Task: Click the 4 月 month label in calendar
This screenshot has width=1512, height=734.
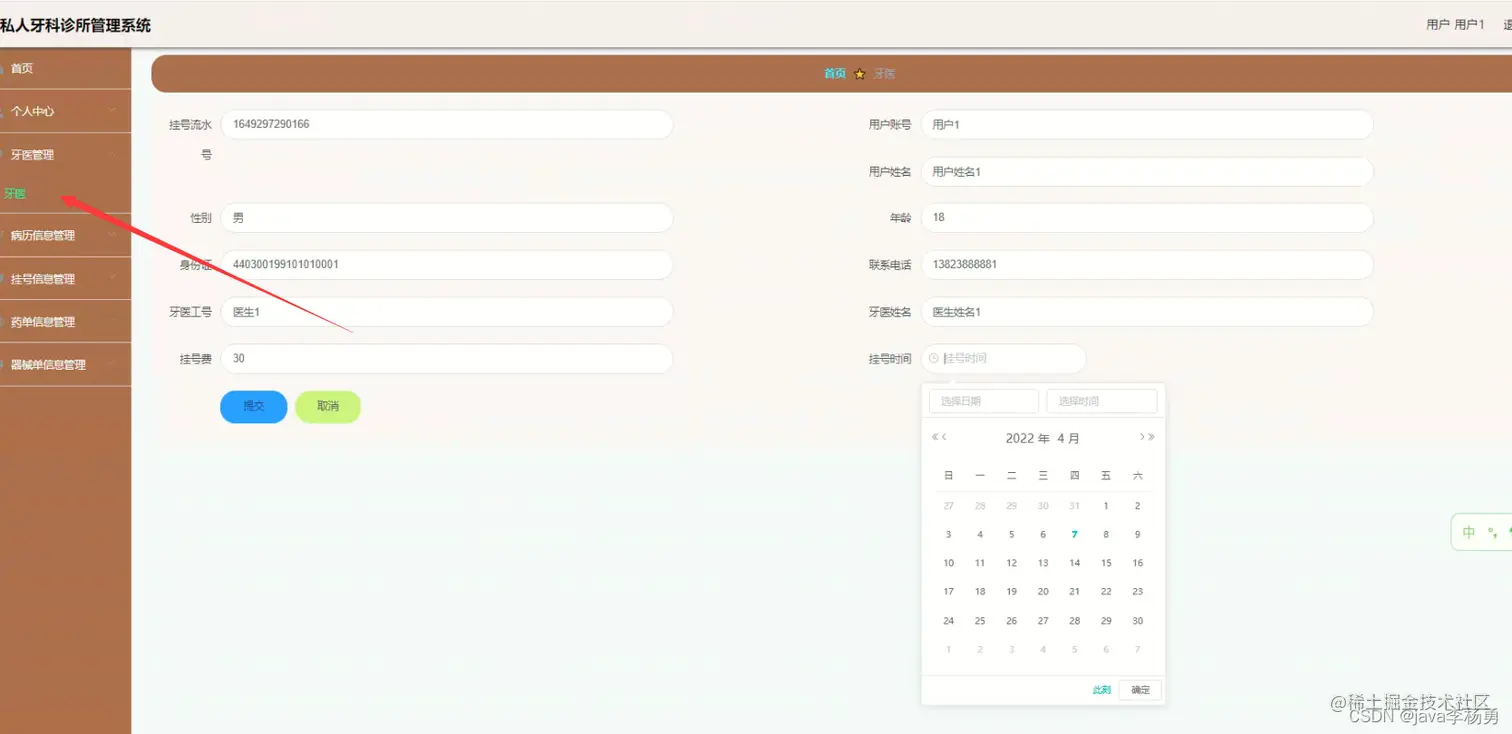Action: click(x=1068, y=438)
